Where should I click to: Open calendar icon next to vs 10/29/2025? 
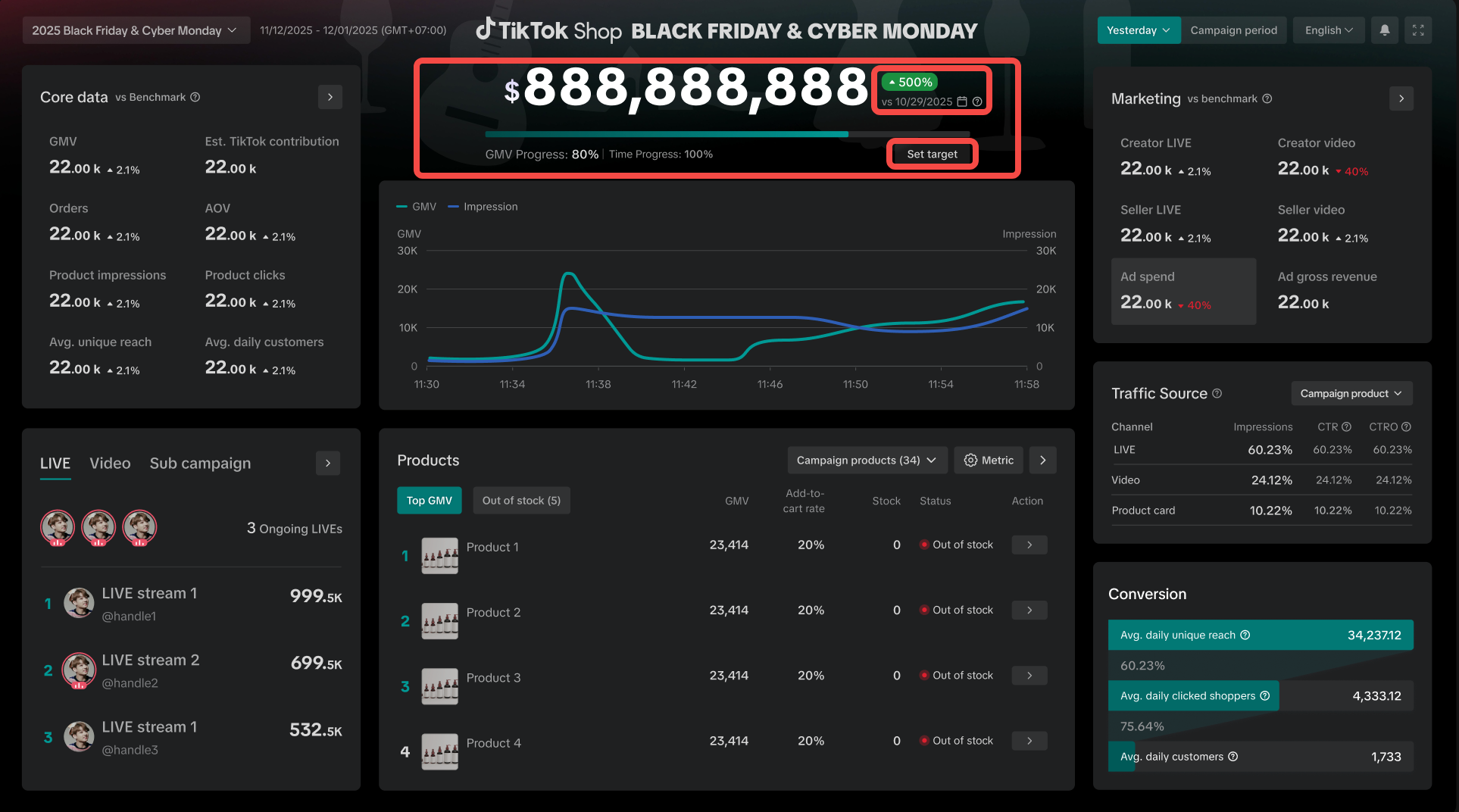962,101
